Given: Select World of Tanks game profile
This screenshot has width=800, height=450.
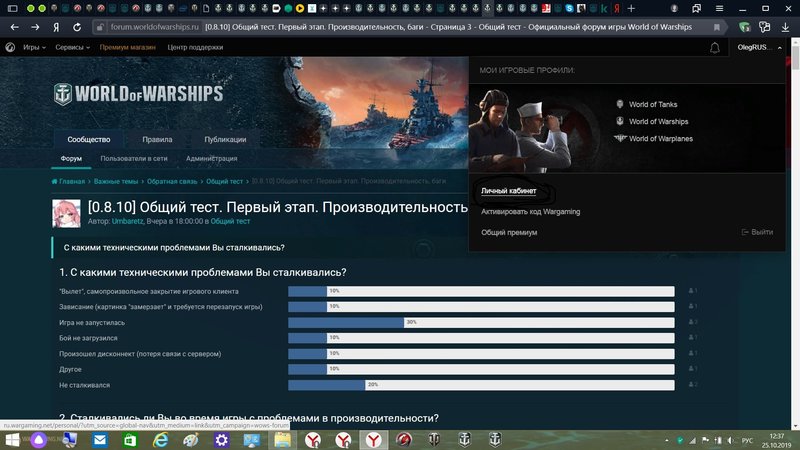Looking at the screenshot, I should click(x=653, y=104).
